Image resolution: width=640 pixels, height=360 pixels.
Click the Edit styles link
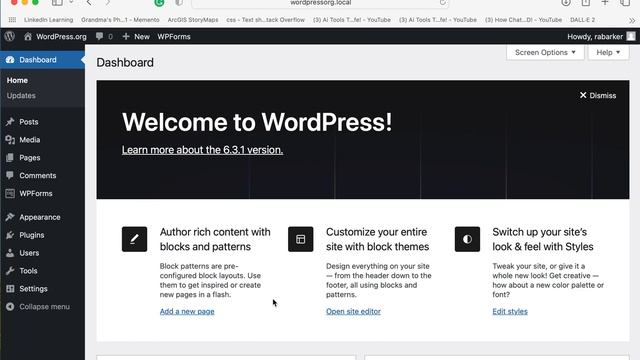click(x=510, y=311)
